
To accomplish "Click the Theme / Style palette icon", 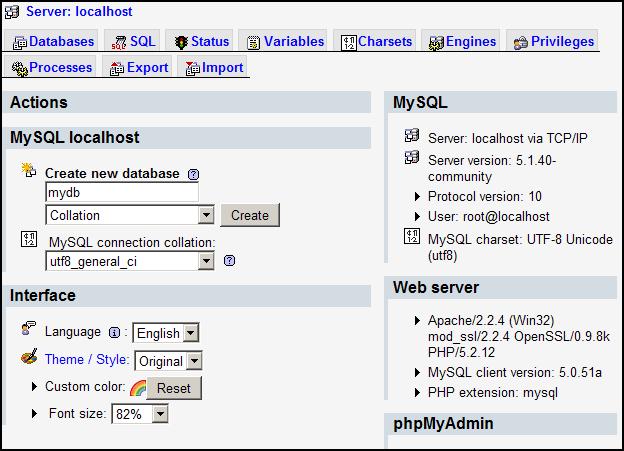I will click(29, 356).
